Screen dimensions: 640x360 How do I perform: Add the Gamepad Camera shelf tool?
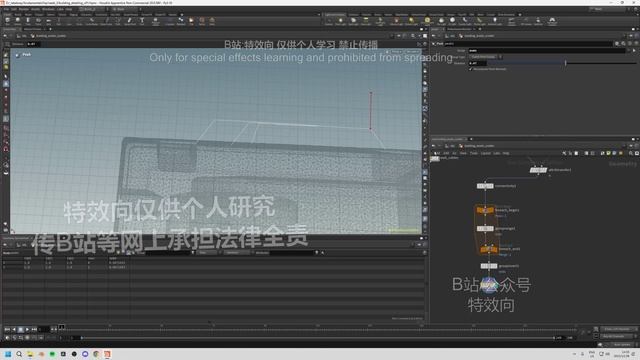(x=552, y=21)
